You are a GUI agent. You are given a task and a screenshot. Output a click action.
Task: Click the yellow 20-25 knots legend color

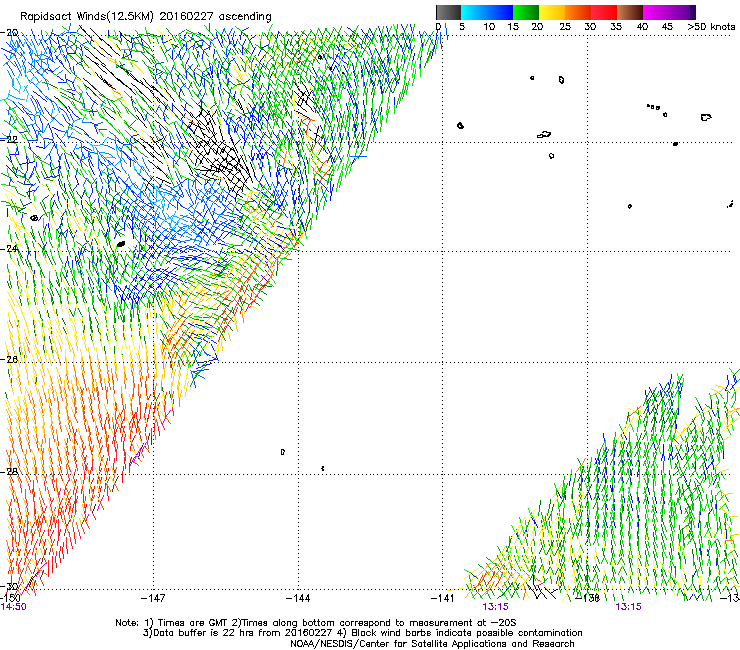[552, 12]
